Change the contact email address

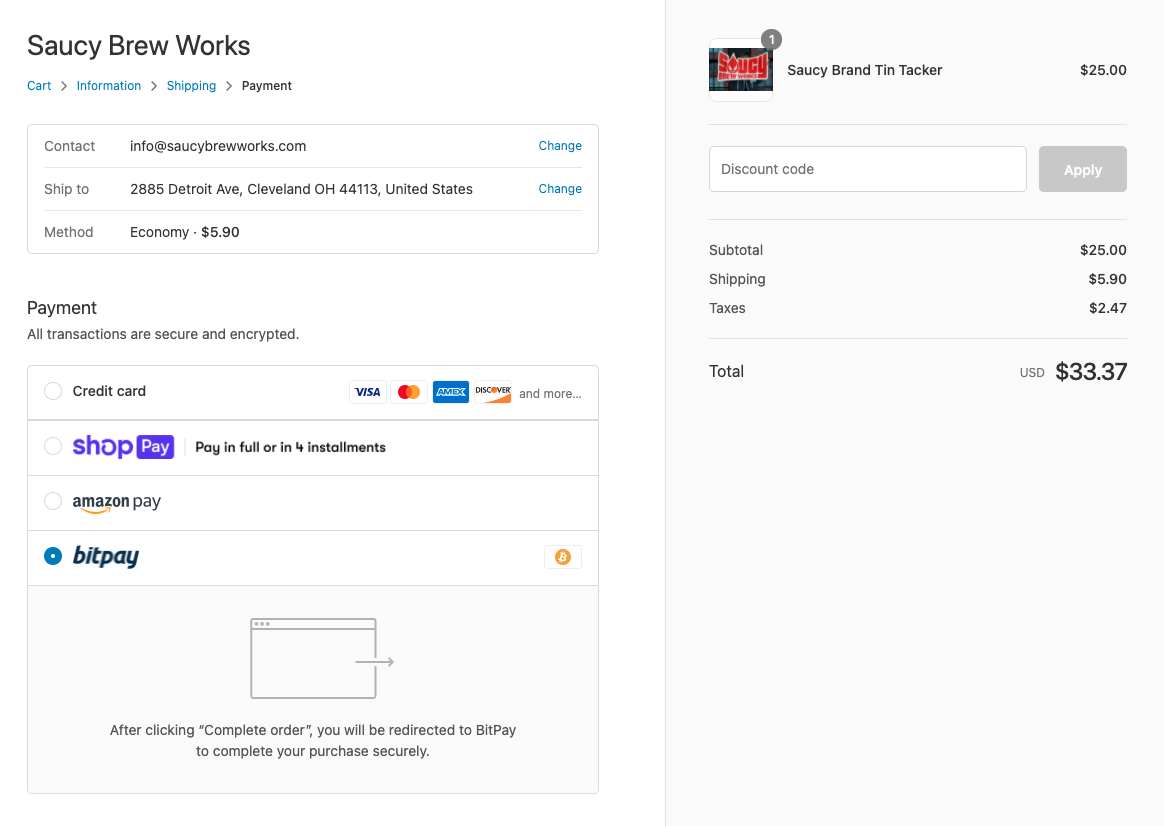tap(560, 145)
